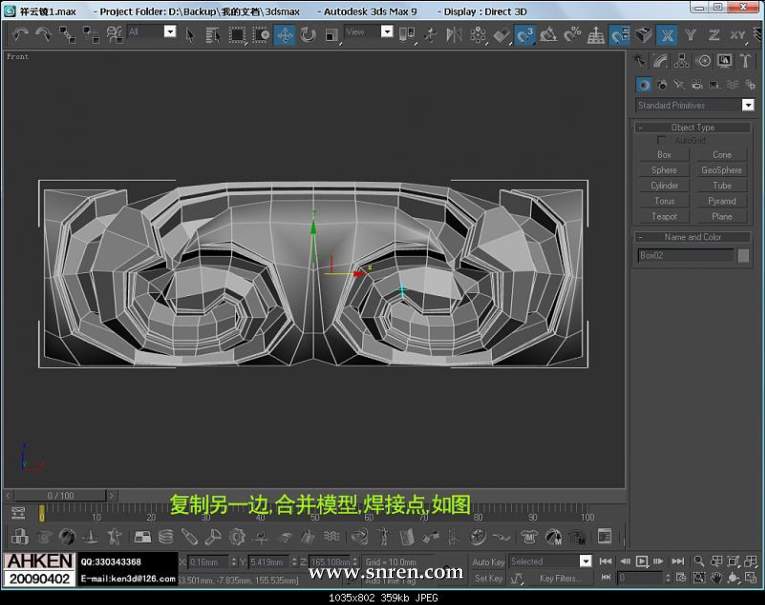
Task: Click the object color swatch beside Box02
Action: pyautogui.click(x=743, y=256)
